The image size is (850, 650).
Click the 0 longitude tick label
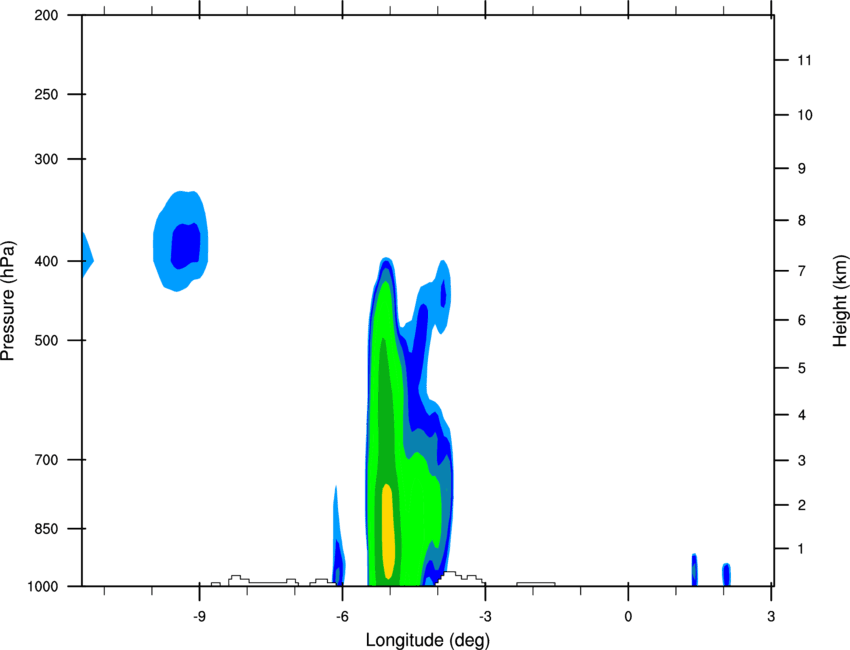(628, 617)
